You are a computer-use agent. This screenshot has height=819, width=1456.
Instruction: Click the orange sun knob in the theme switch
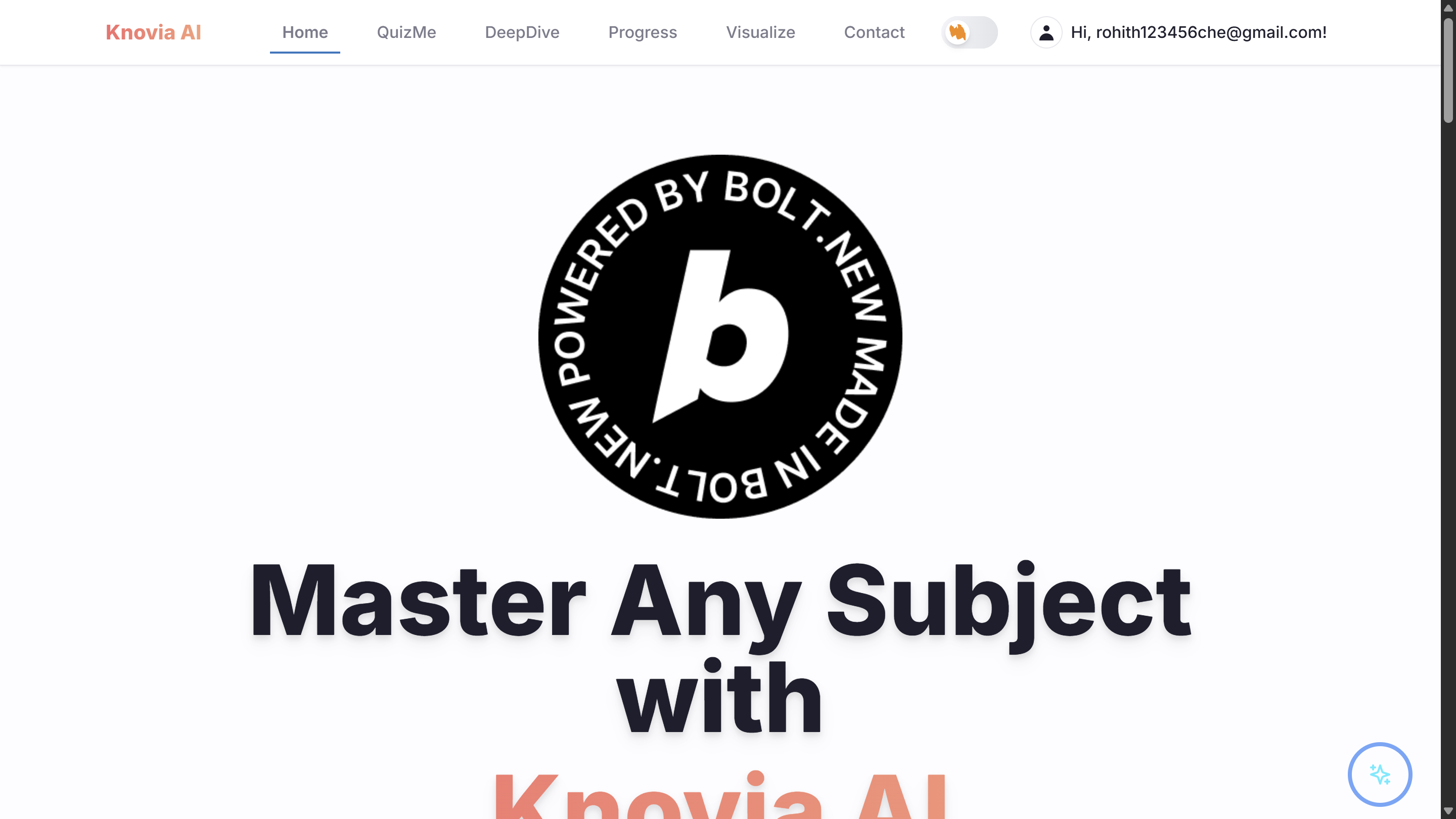(958, 32)
